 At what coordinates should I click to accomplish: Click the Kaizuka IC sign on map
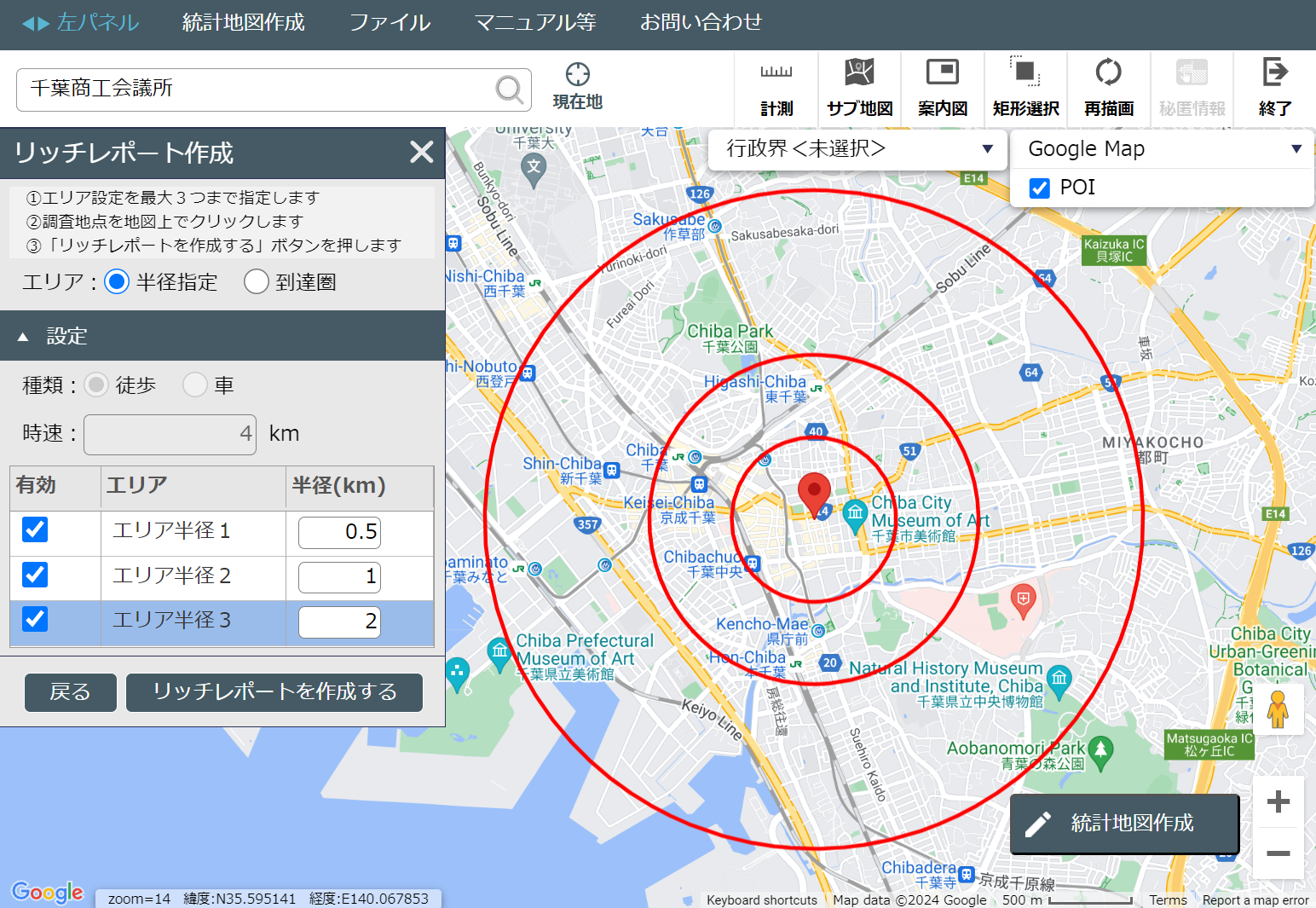[x=1114, y=251]
